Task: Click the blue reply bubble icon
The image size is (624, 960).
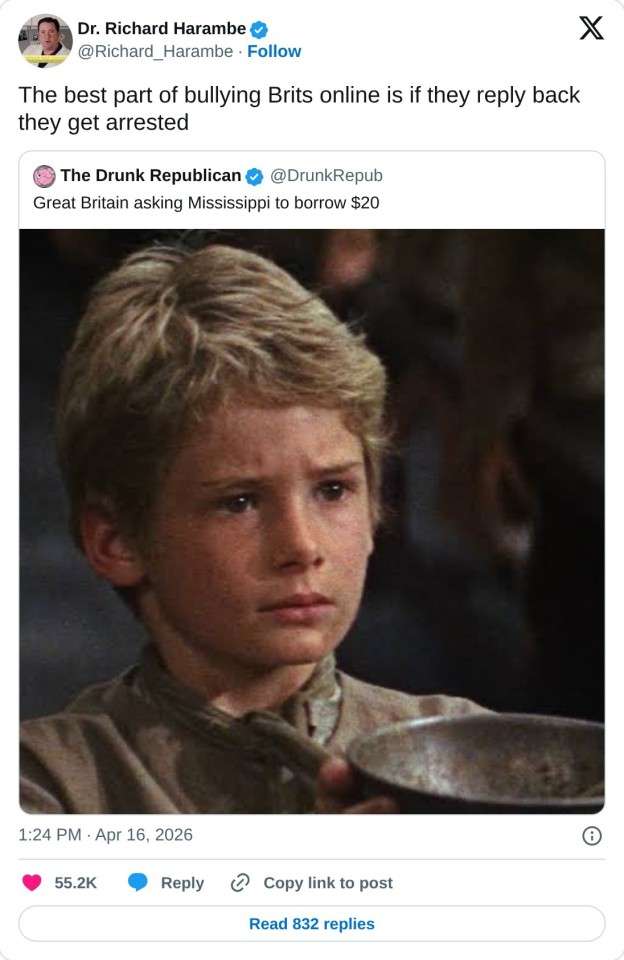Action: point(138,882)
